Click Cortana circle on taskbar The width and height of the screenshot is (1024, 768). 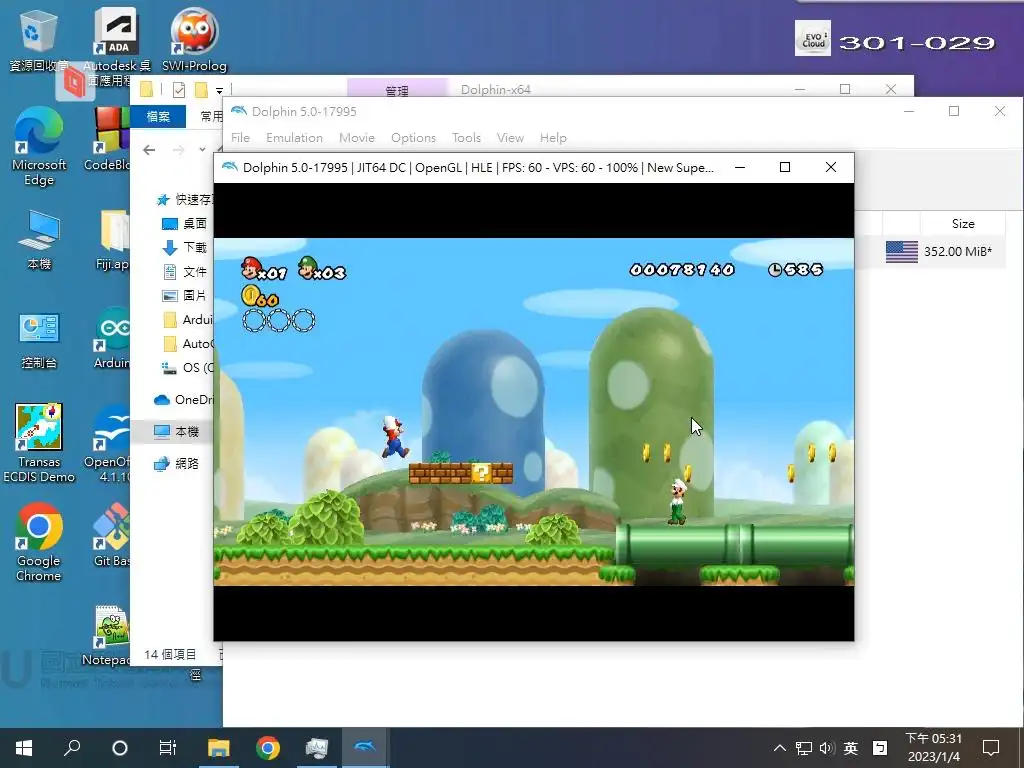click(x=120, y=748)
